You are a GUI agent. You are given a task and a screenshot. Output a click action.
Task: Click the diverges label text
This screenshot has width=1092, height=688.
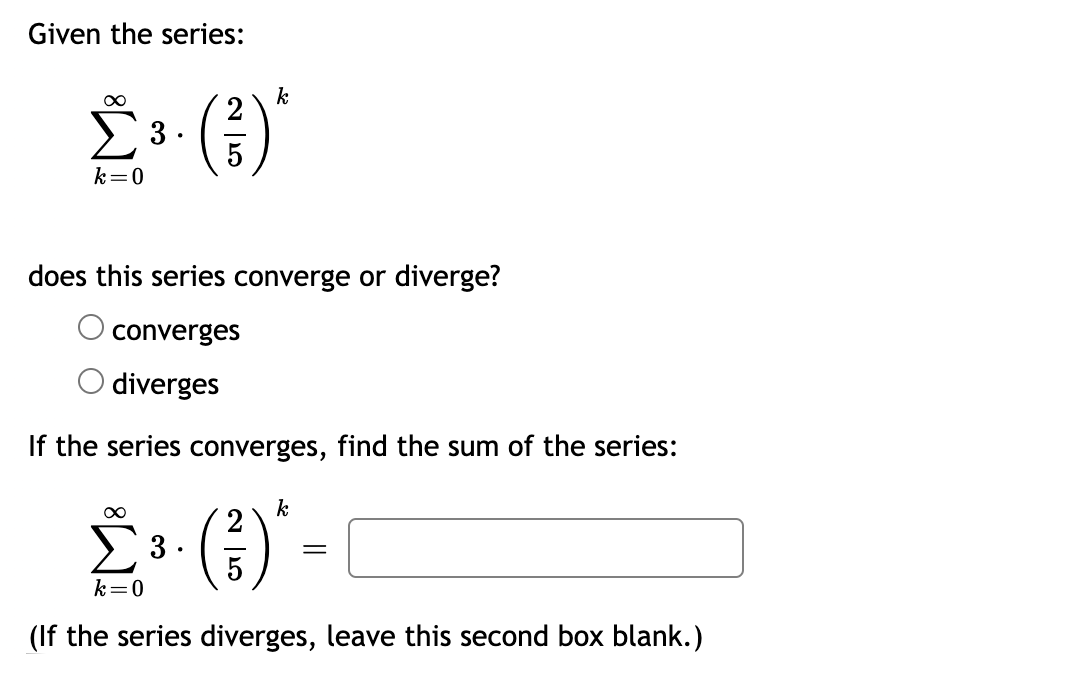coord(166,383)
